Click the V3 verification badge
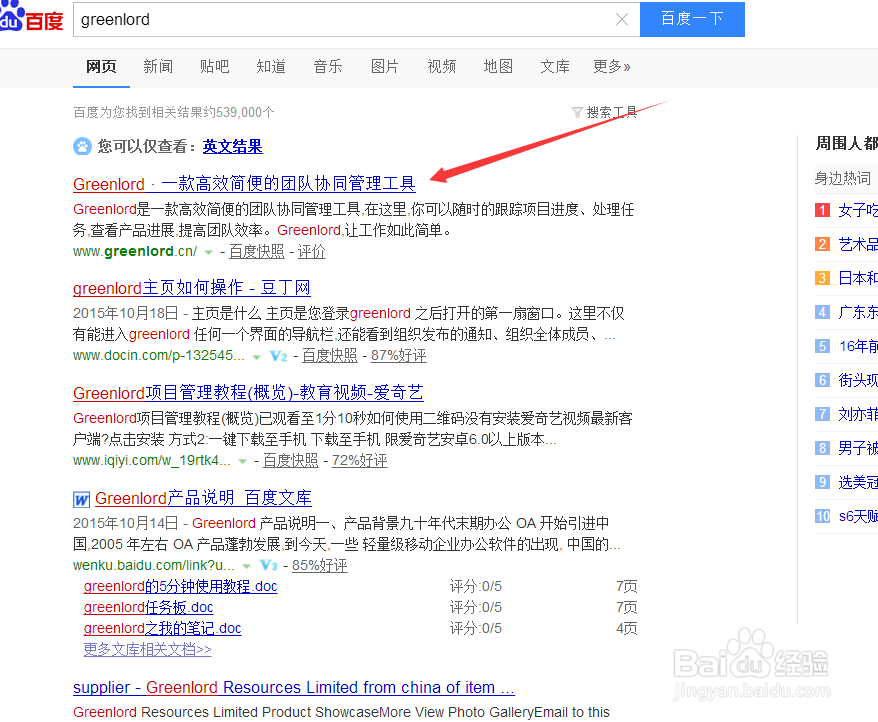878x722 pixels. click(x=268, y=566)
